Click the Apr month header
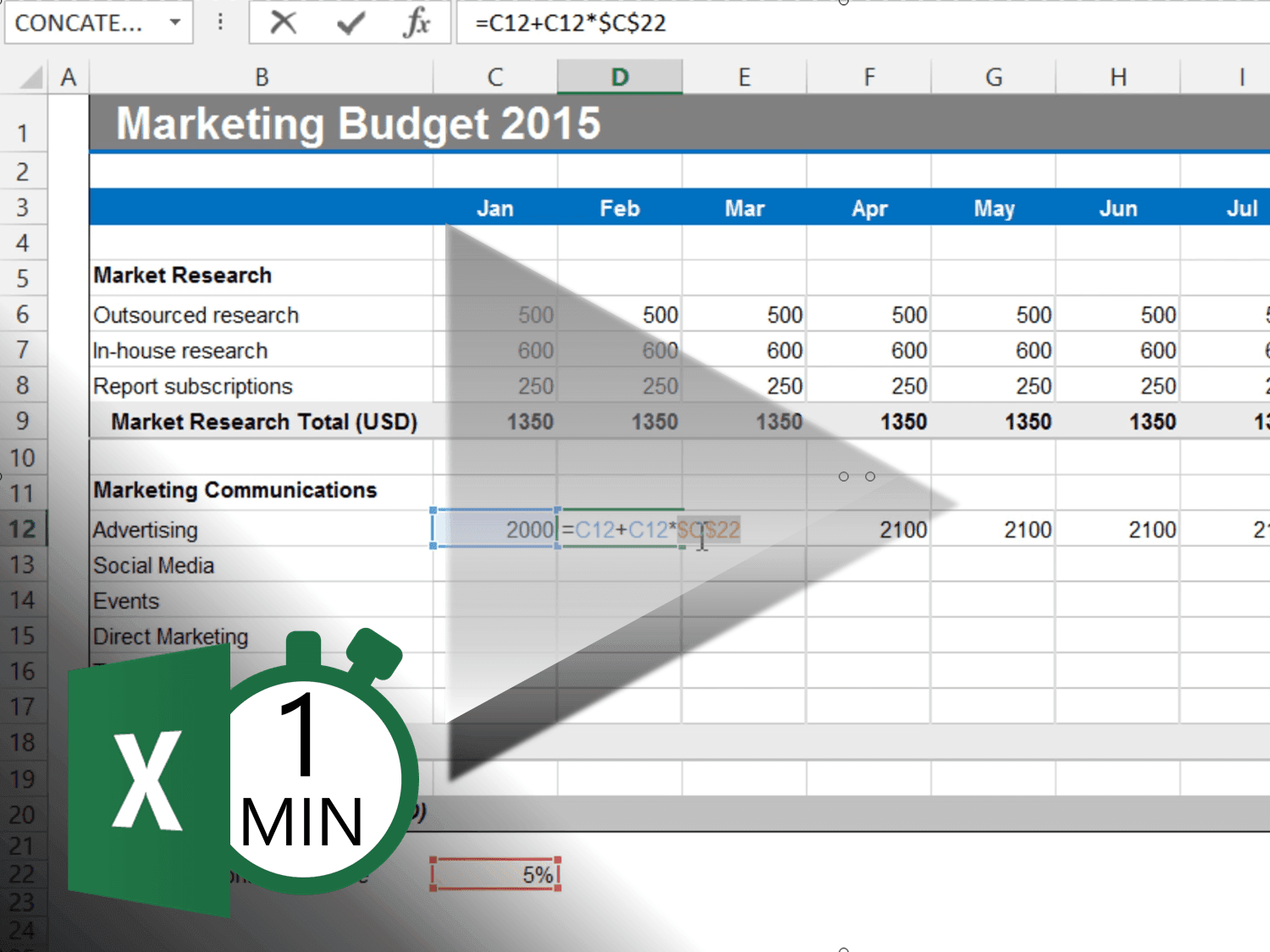The image size is (1270, 952). click(x=870, y=208)
